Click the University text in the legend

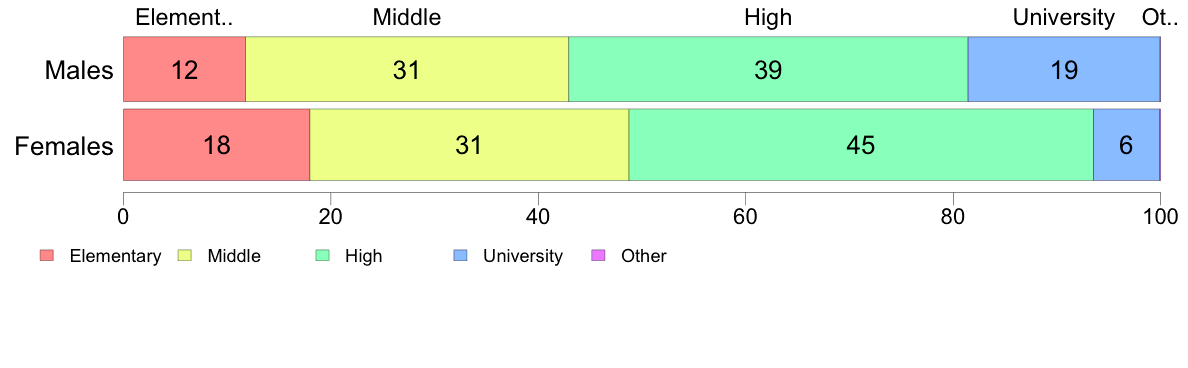[x=523, y=256]
